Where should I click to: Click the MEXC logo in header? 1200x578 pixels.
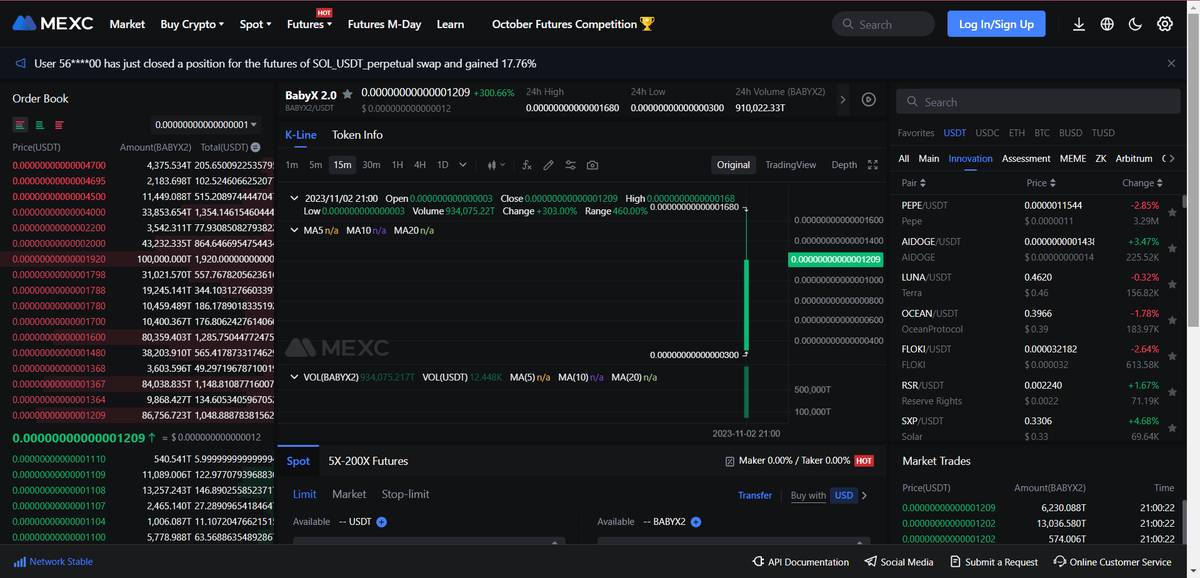[54, 24]
